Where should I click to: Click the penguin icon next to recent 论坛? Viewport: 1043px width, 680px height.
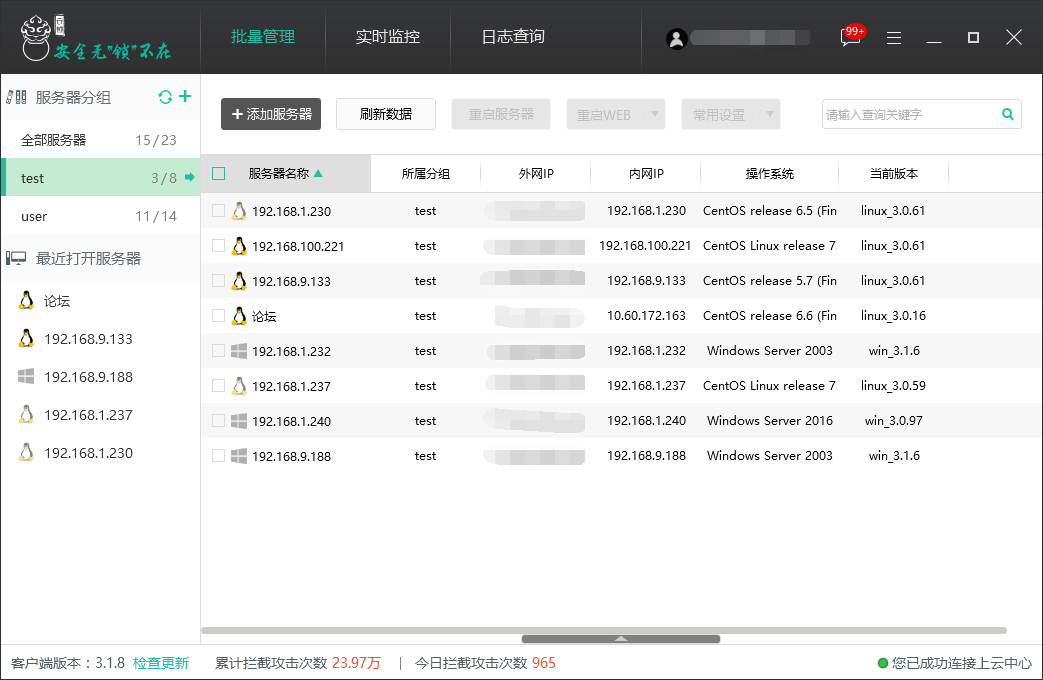tap(26, 301)
